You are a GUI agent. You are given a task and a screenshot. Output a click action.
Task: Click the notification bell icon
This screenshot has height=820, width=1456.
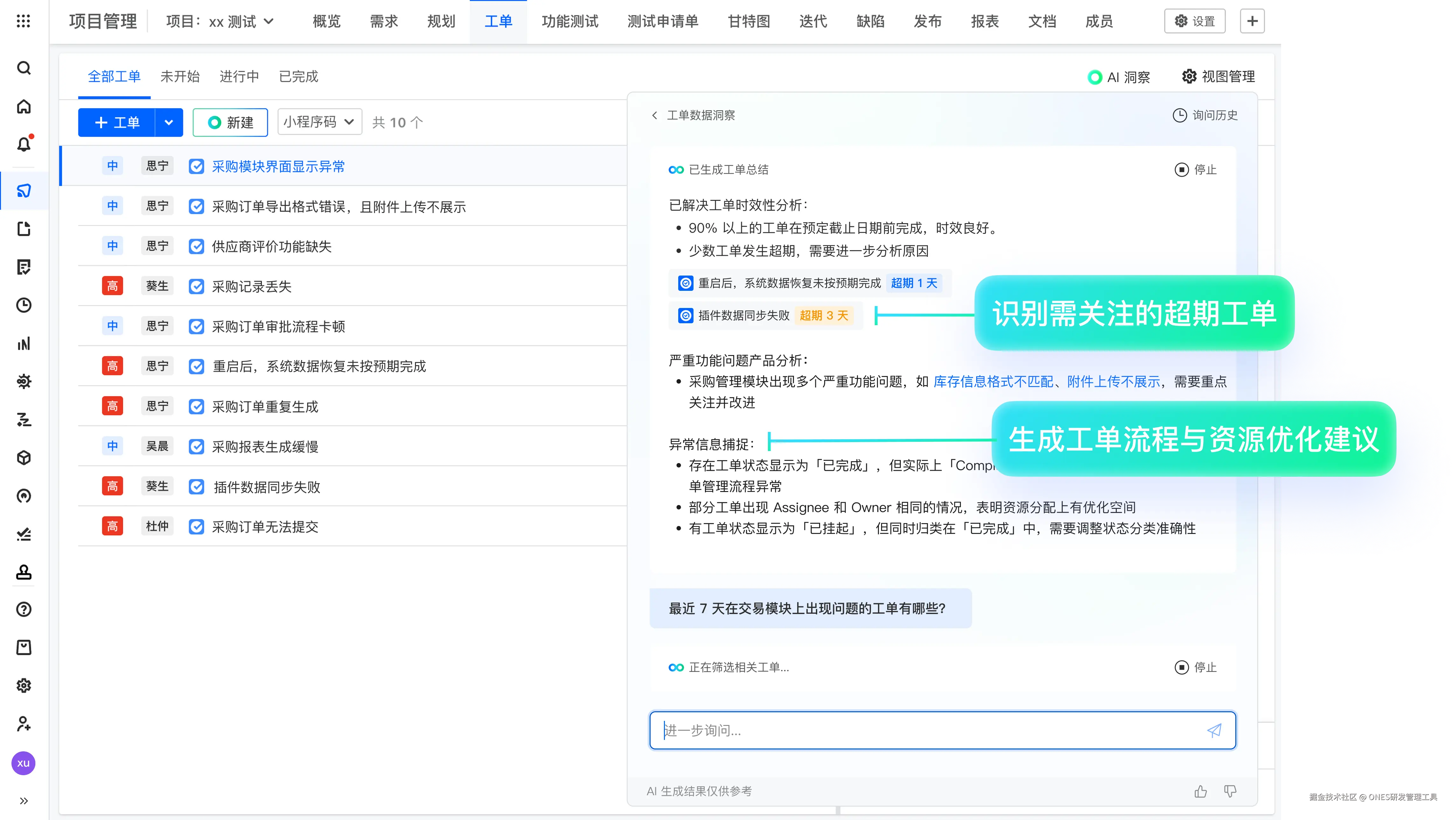pos(24,145)
